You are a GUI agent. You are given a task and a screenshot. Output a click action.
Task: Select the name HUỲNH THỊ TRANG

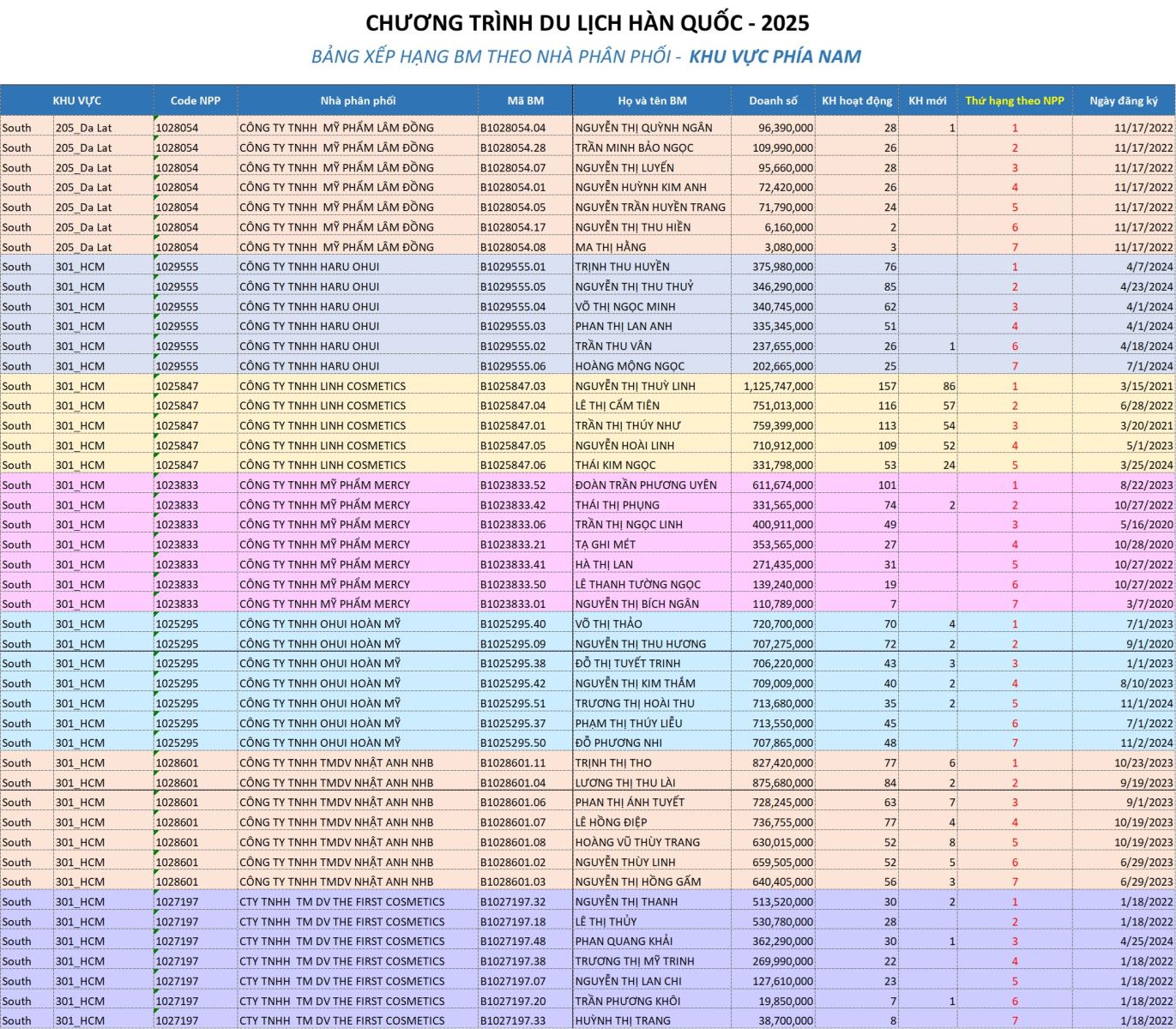pyautogui.click(x=622, y=1020)
